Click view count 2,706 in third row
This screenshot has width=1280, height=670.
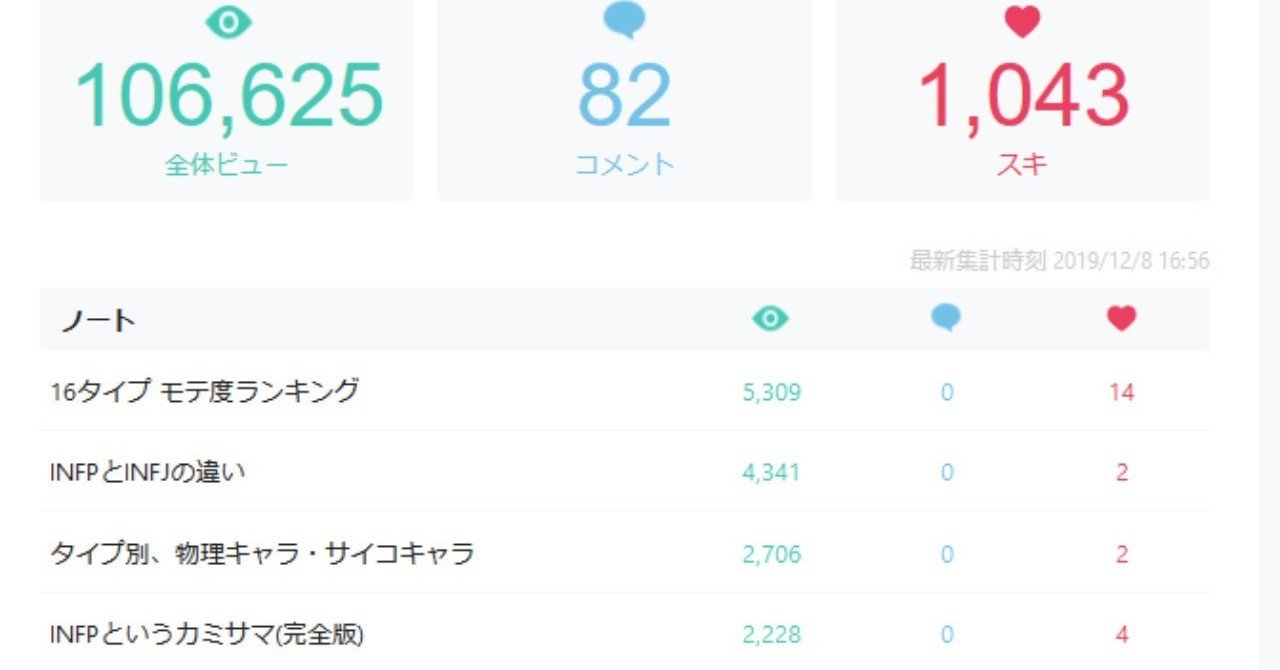pyautogui.click(x=771, y=553)
